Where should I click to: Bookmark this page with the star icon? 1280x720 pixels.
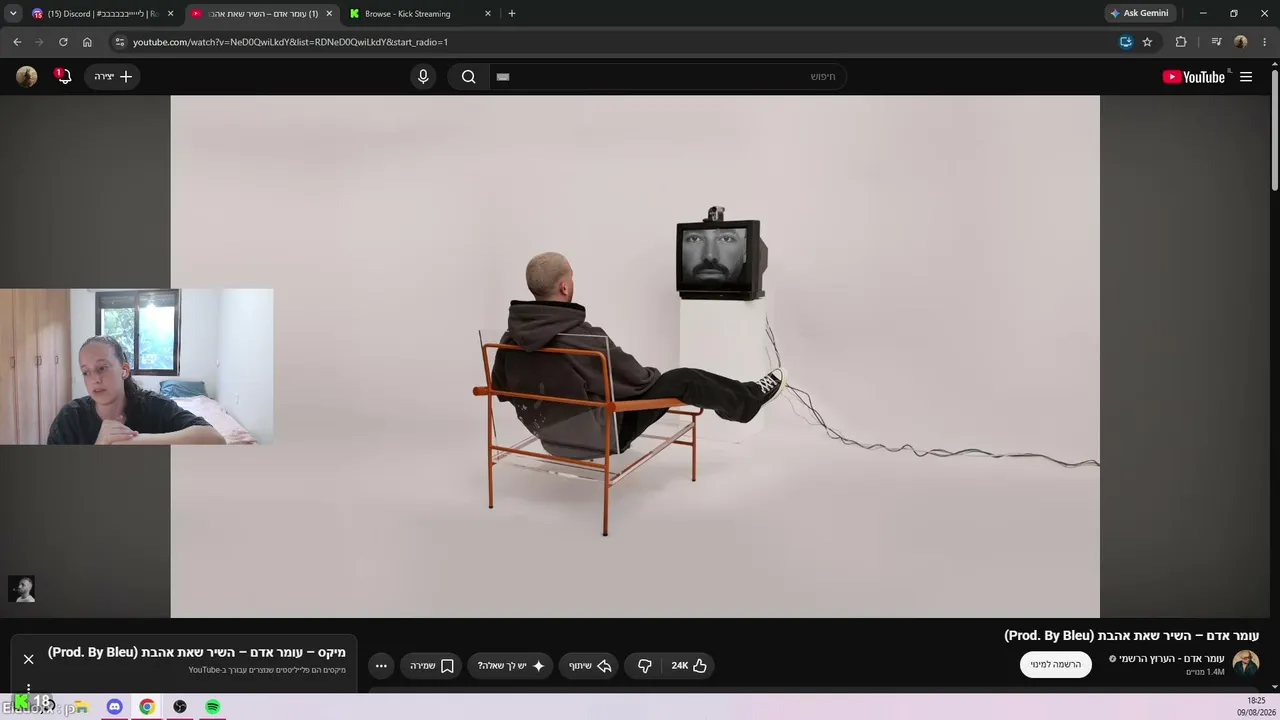click(x=1147, y=42)
